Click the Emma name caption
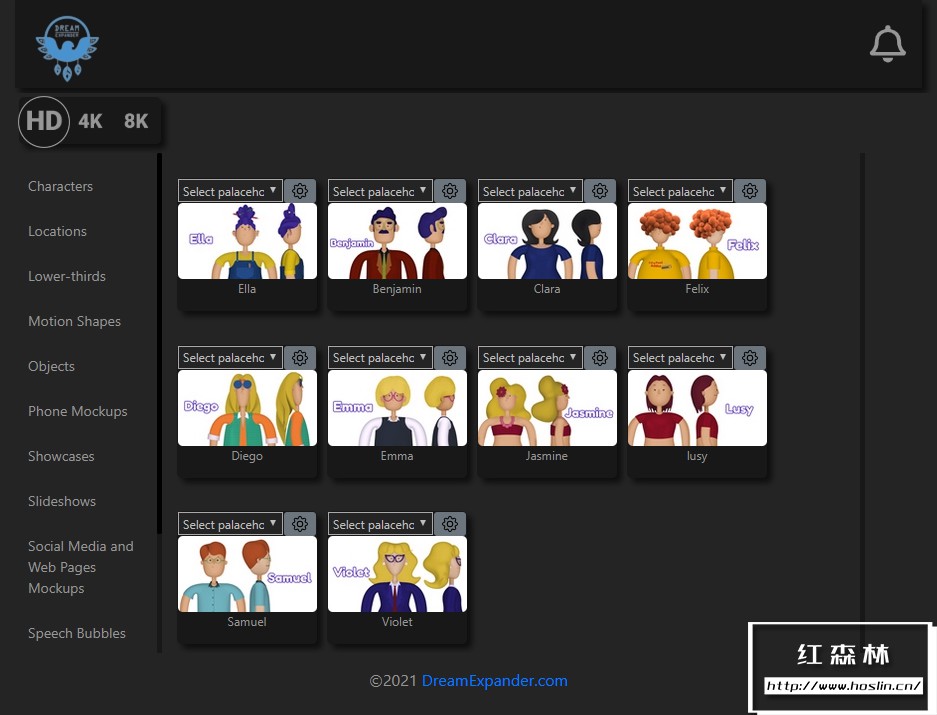Screen dimensions: 937x715 point(397,456)
